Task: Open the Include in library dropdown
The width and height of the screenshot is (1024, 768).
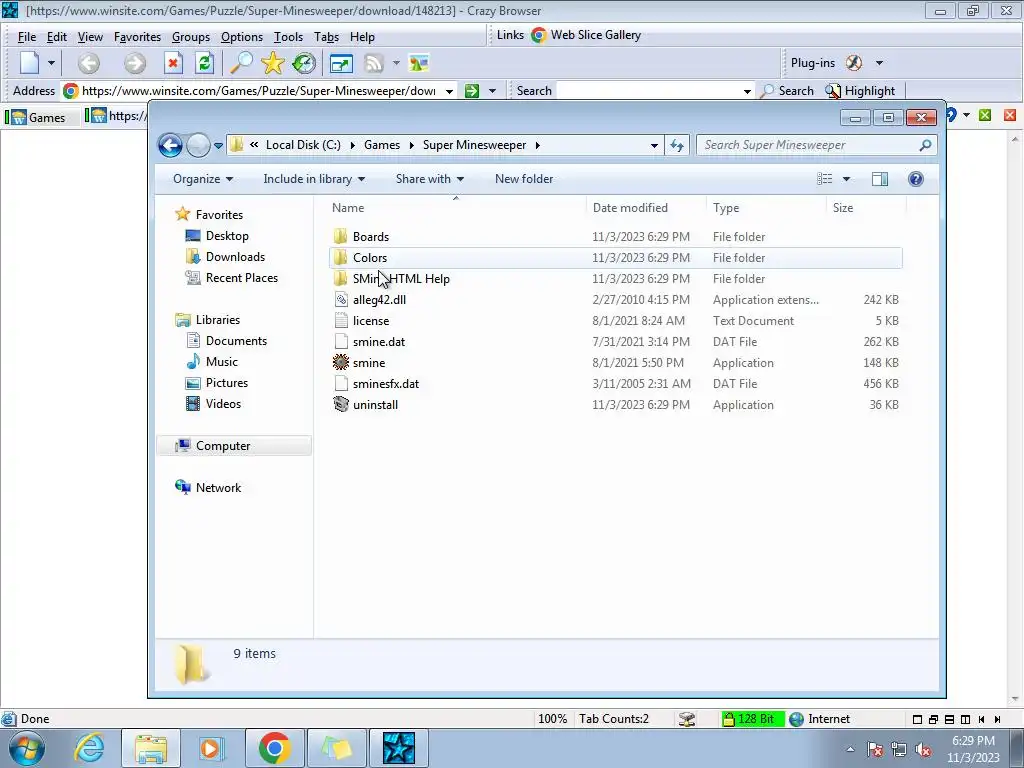Action: [x=314, y=179]
